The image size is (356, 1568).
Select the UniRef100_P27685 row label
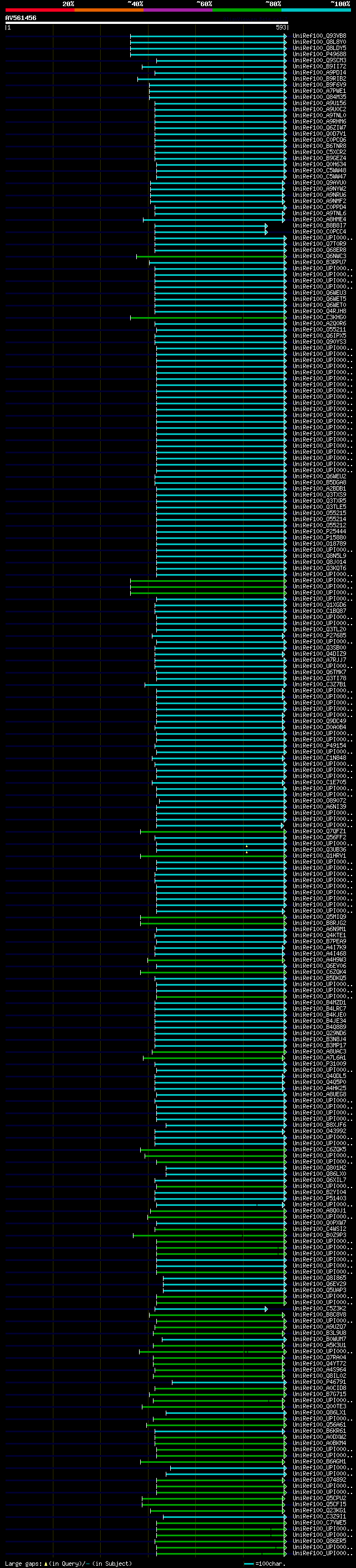pos(319,635)
